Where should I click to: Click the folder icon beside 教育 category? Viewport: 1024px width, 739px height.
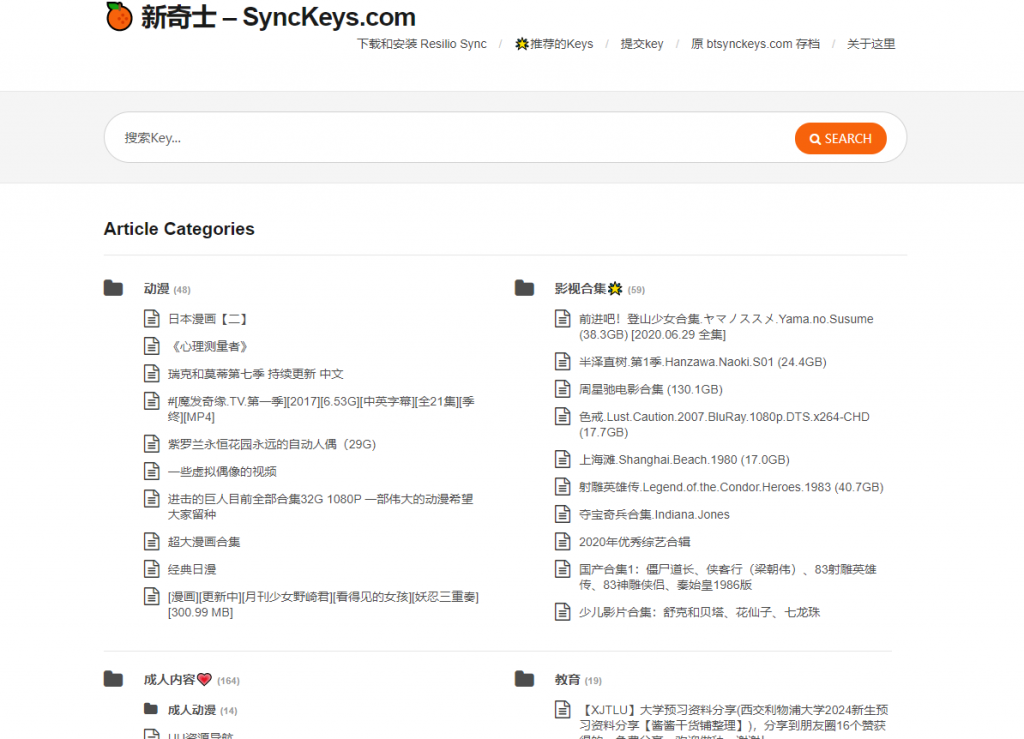525,678
